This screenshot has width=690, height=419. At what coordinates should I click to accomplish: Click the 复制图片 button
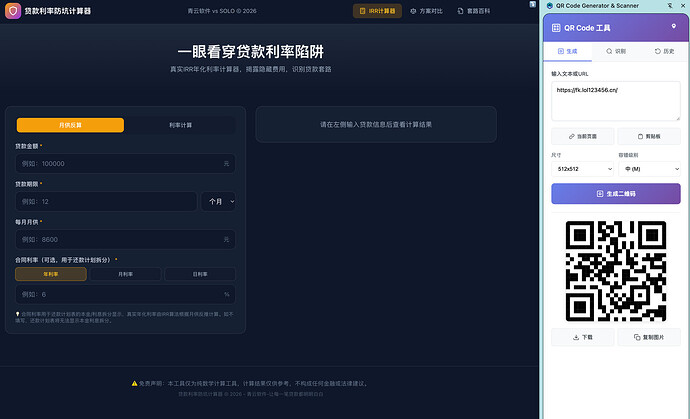(x=649, y=337)
